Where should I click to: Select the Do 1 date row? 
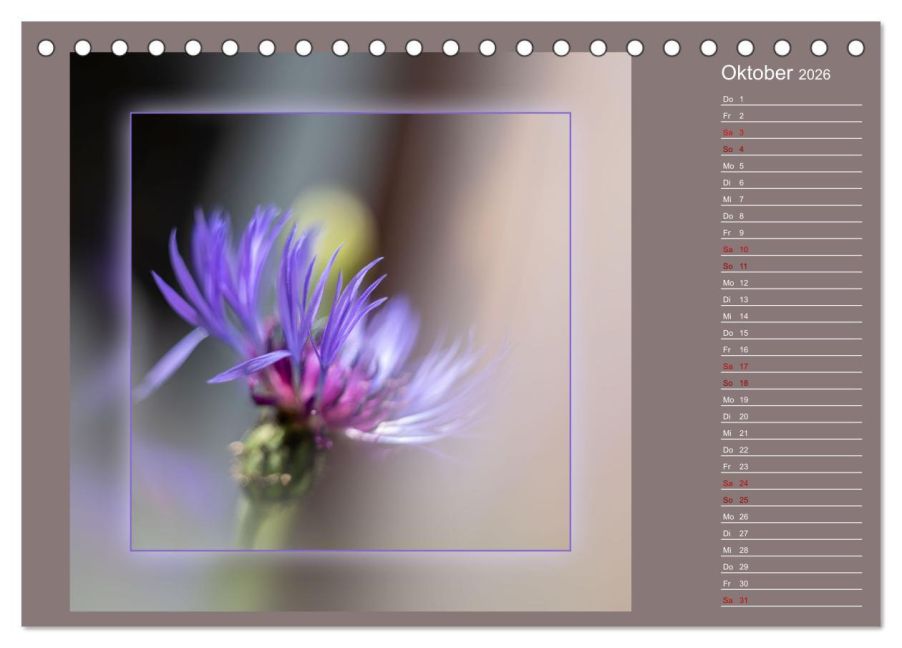pyautogui.click(x=790, y=99)
